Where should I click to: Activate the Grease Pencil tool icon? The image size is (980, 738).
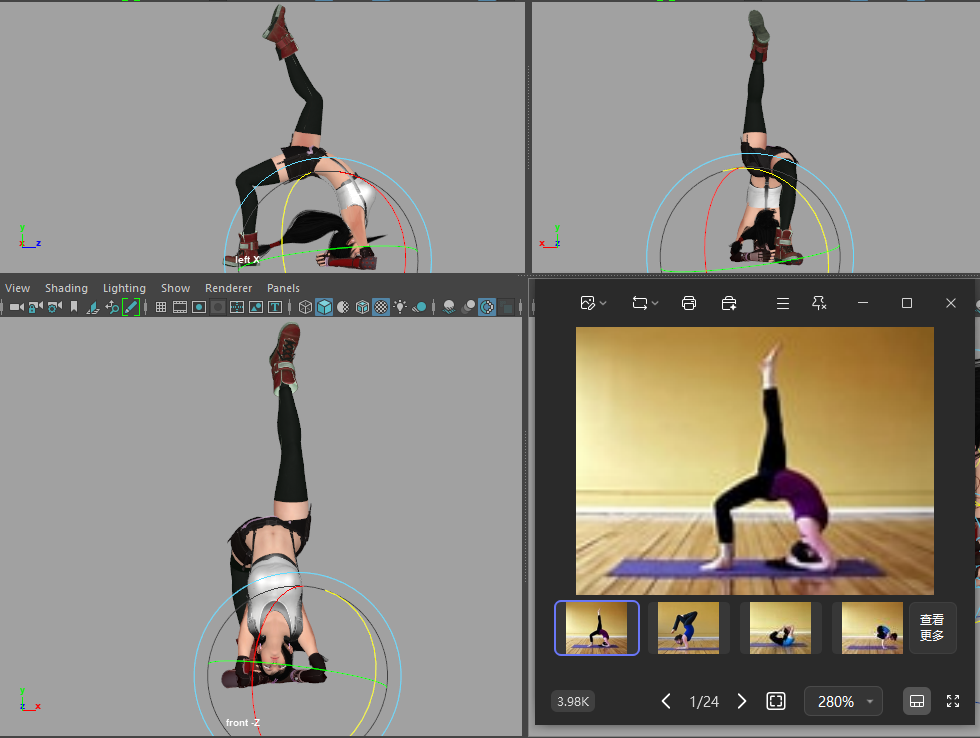[131, 307]
